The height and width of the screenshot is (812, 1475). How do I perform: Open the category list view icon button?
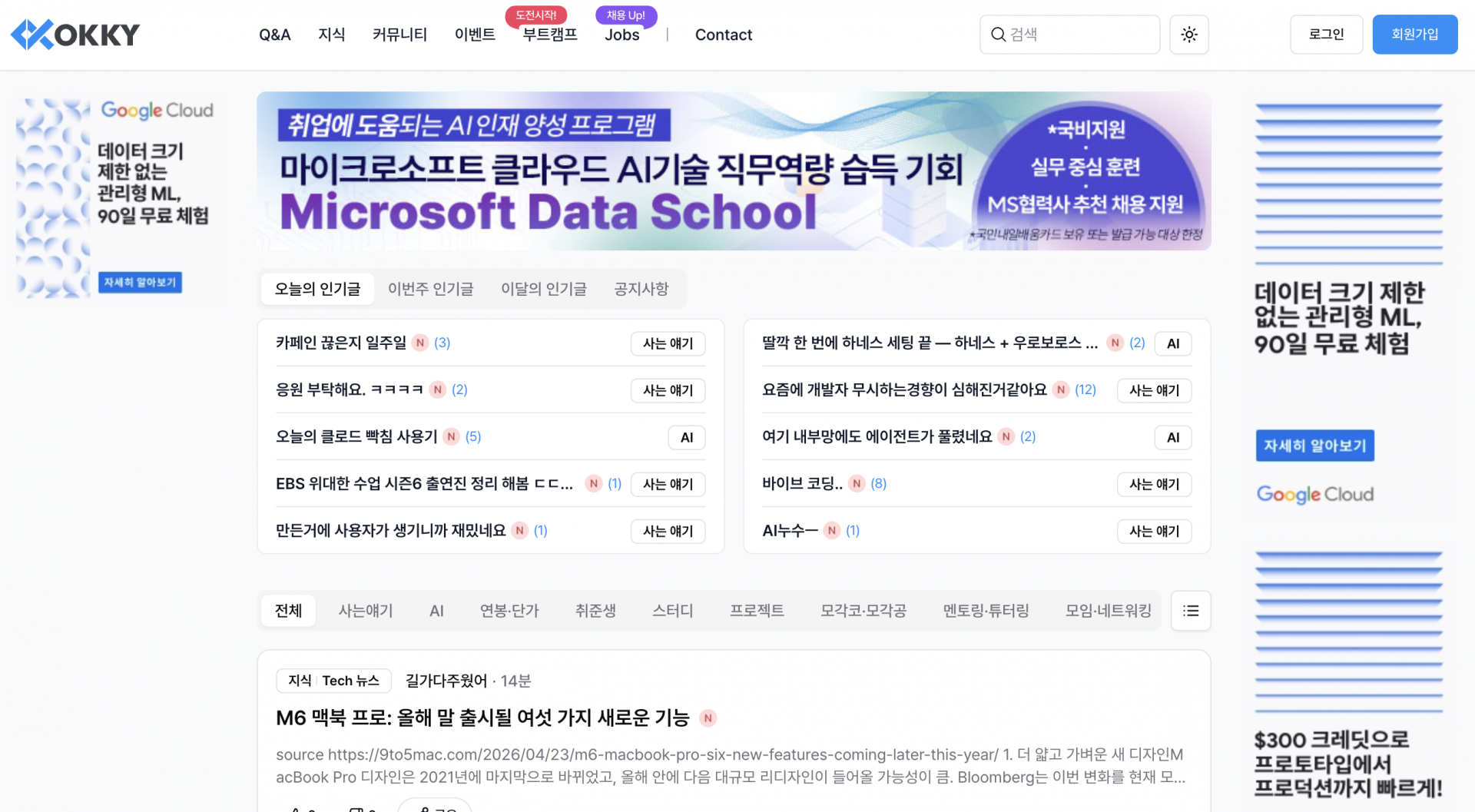(x=1191, y=611)
